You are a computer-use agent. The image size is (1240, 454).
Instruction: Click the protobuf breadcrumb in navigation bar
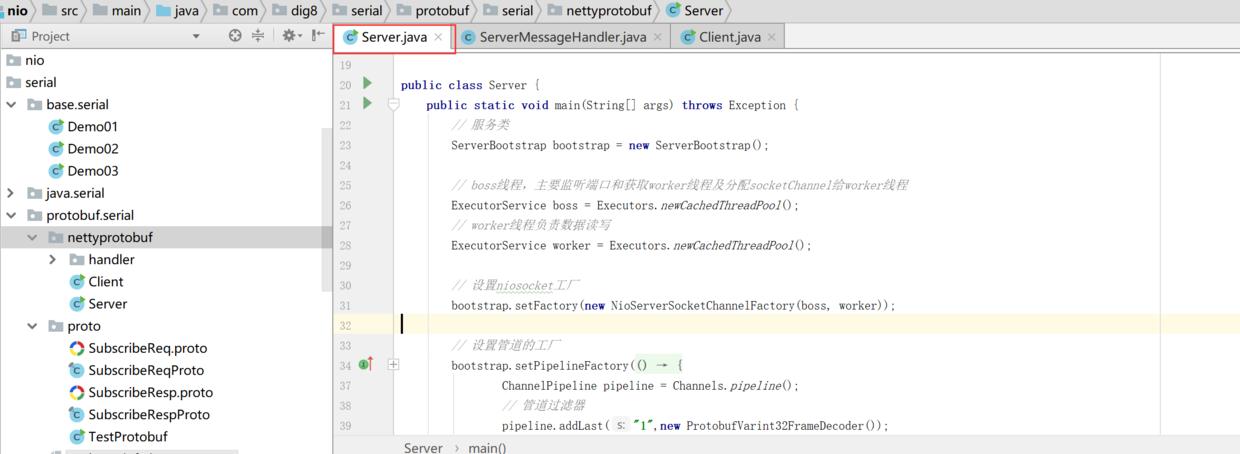pos(433,11)
